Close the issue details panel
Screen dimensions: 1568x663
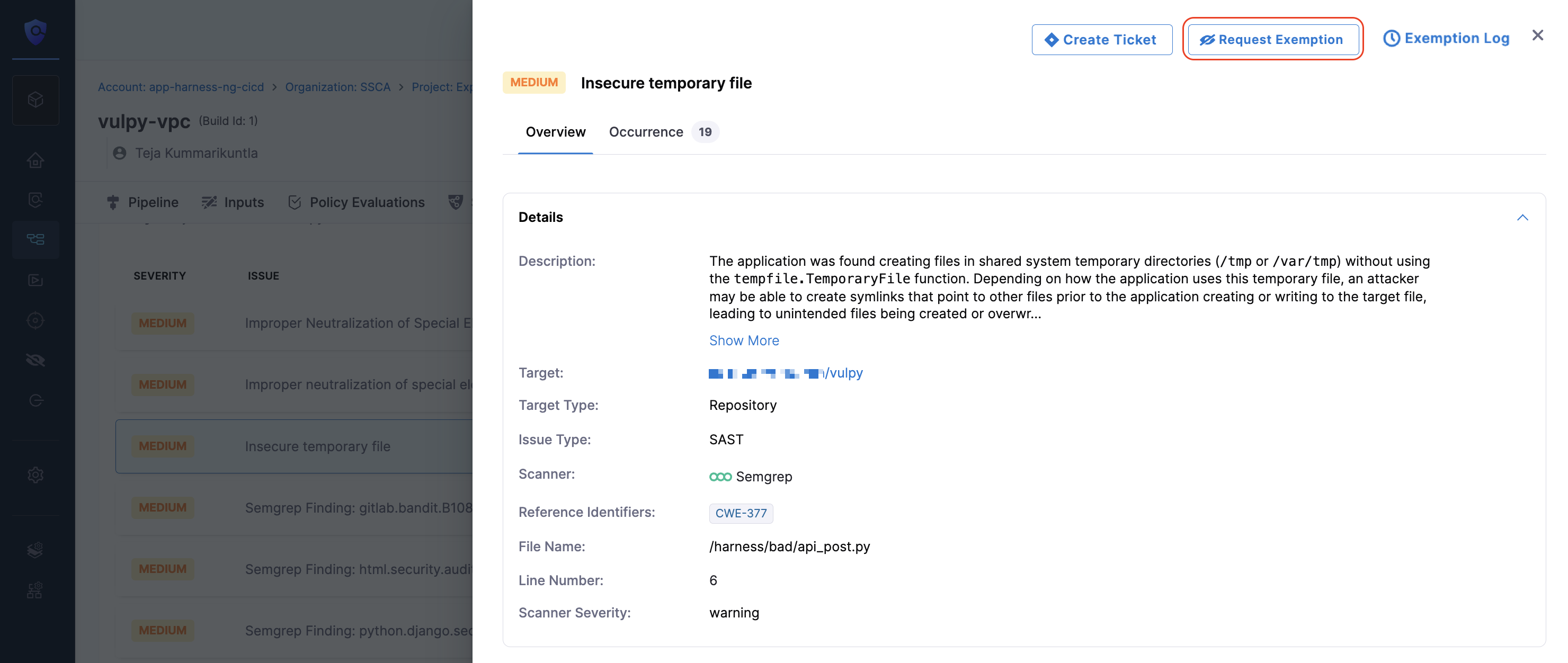[1538, 36]
